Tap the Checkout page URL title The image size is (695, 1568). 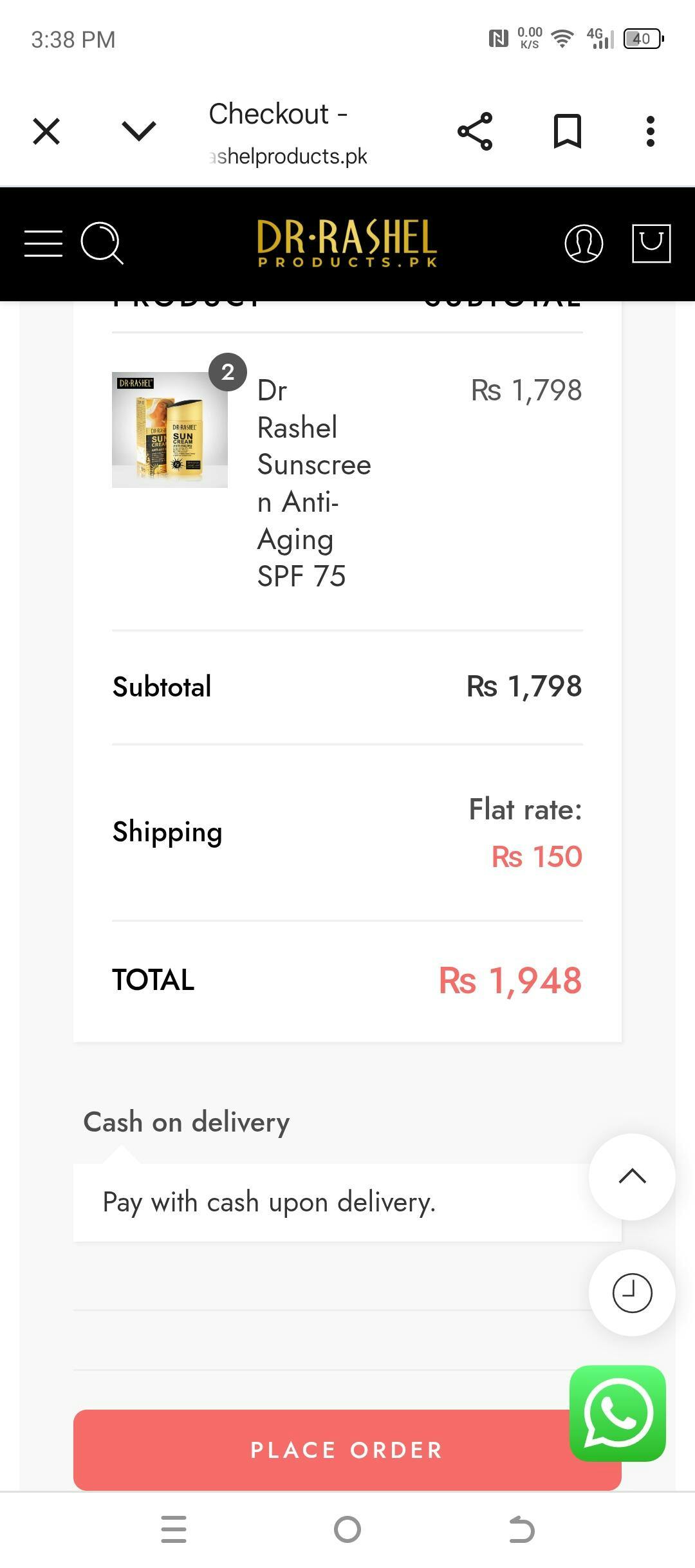pos(288,134)
